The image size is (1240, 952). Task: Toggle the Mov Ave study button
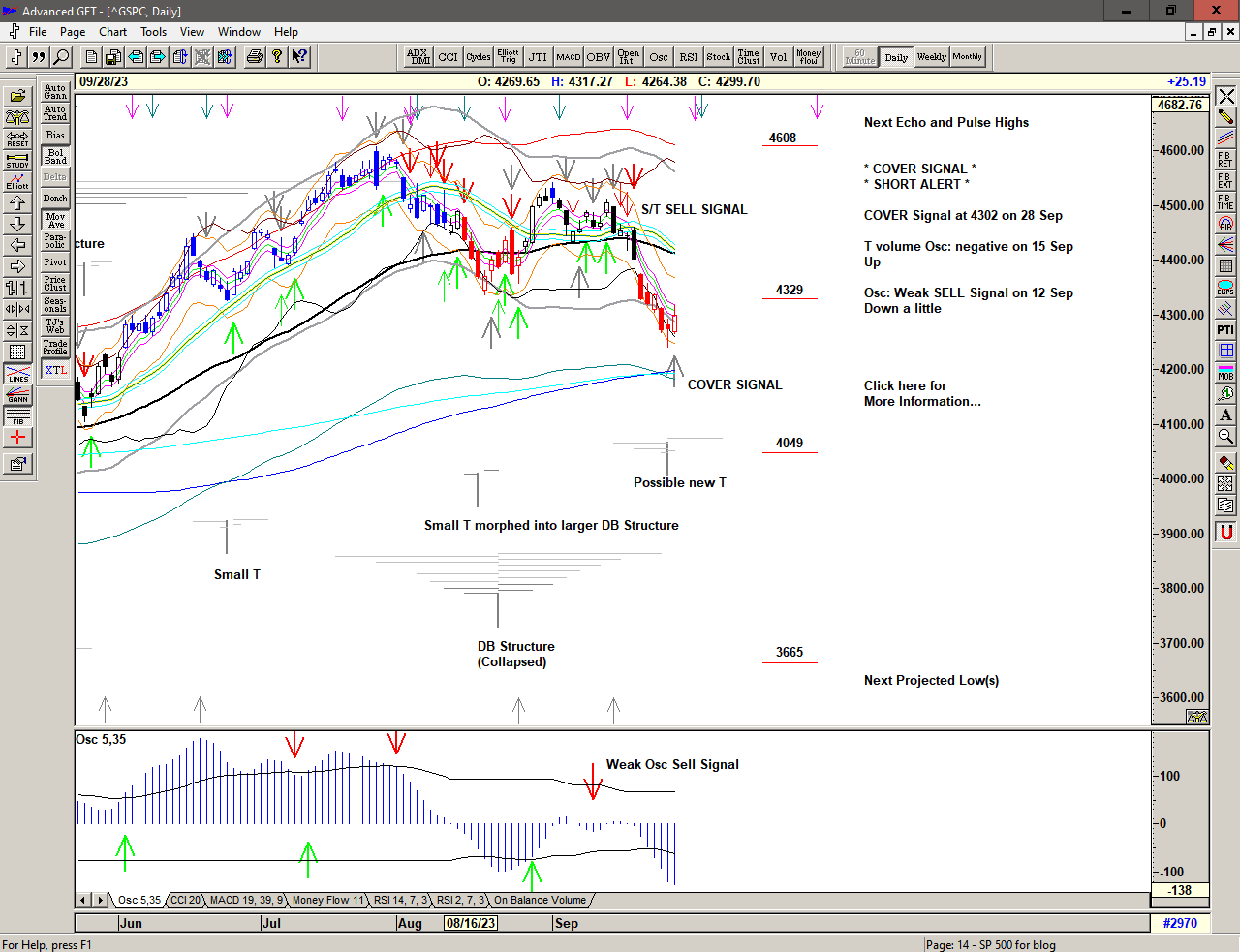pyautogui.click(x=55, y=220)
